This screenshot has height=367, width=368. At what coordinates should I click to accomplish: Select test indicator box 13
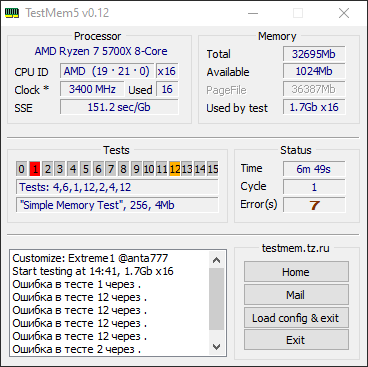point(187,169)
